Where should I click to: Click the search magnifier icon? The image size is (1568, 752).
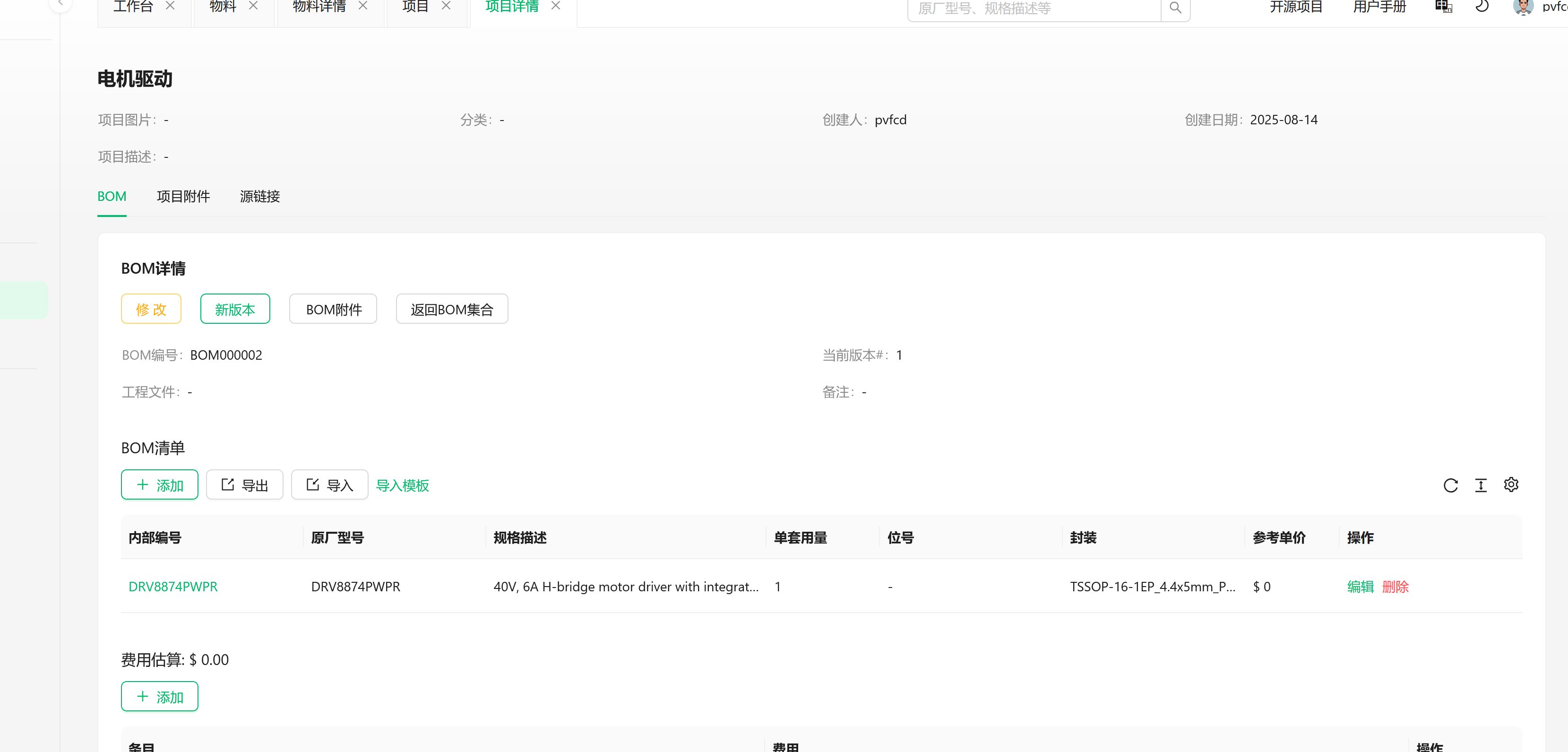[1175, 8]
